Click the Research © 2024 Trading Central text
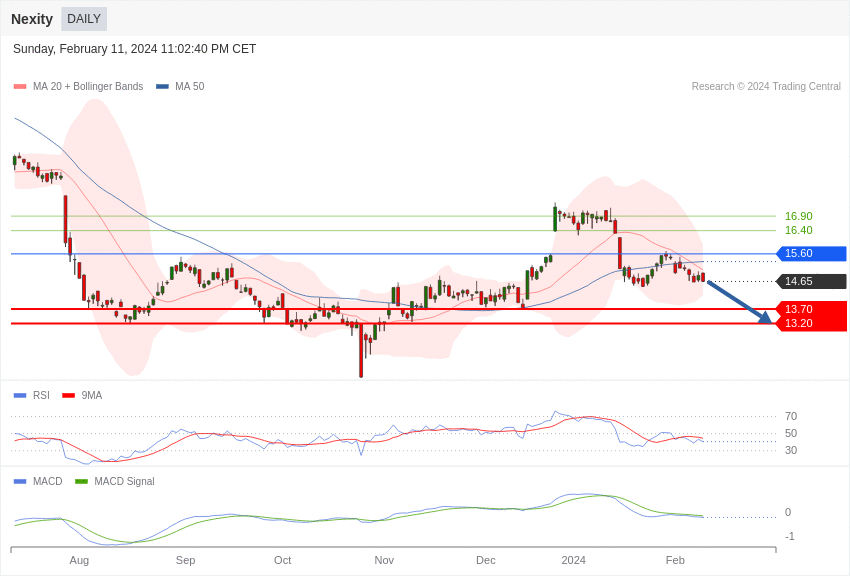 click(x=766, y=87)
